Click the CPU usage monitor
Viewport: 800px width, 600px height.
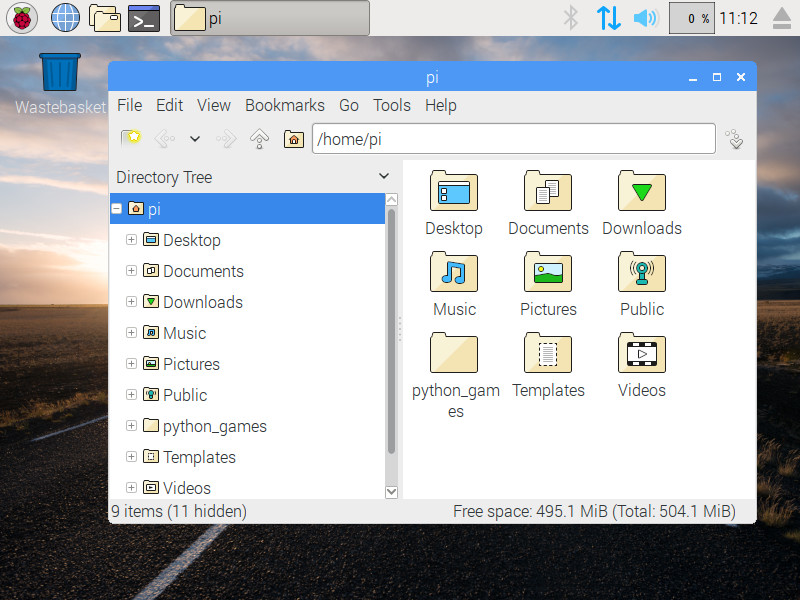pos(692,18)
